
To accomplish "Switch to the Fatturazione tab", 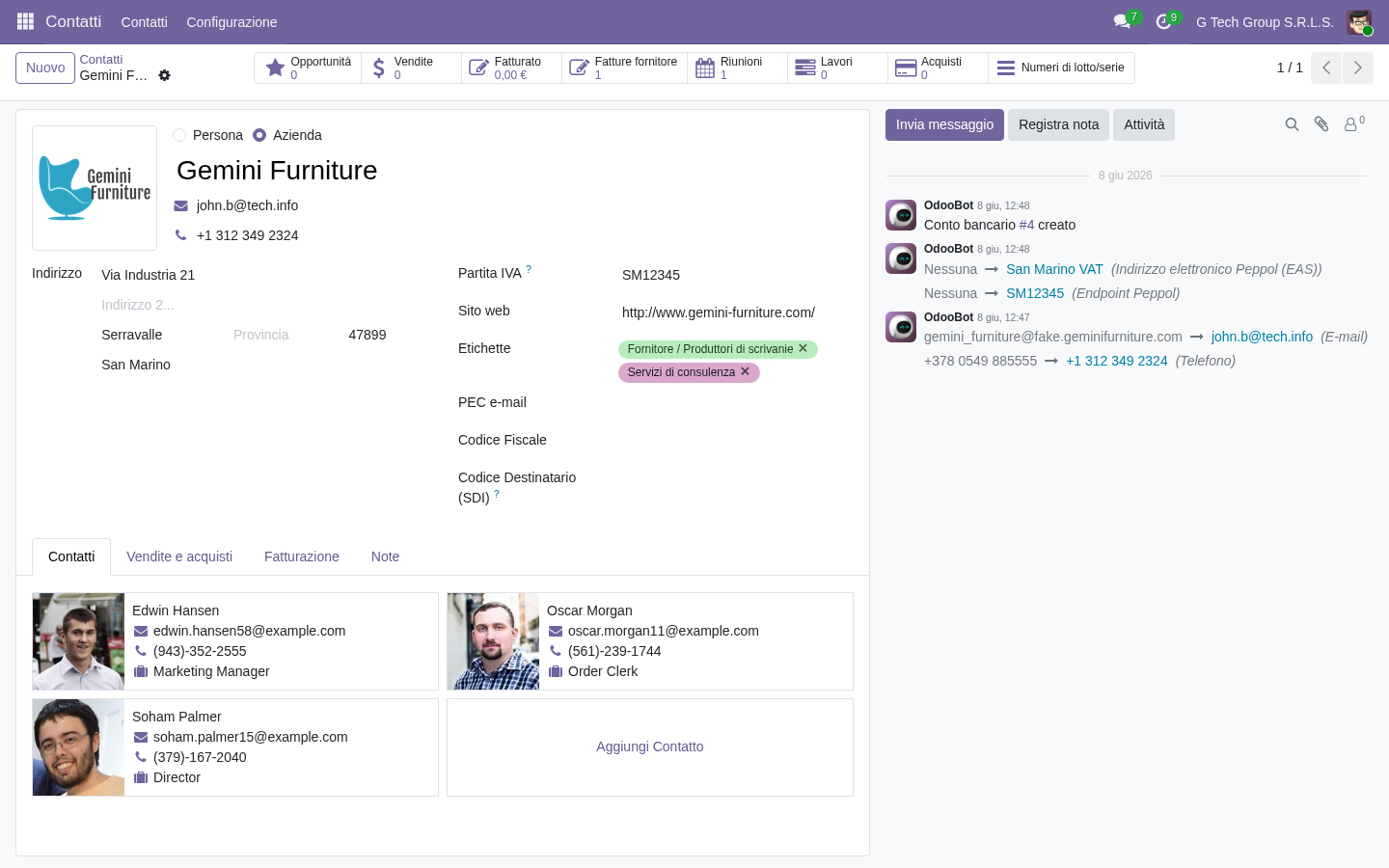I will coord(302,556).
